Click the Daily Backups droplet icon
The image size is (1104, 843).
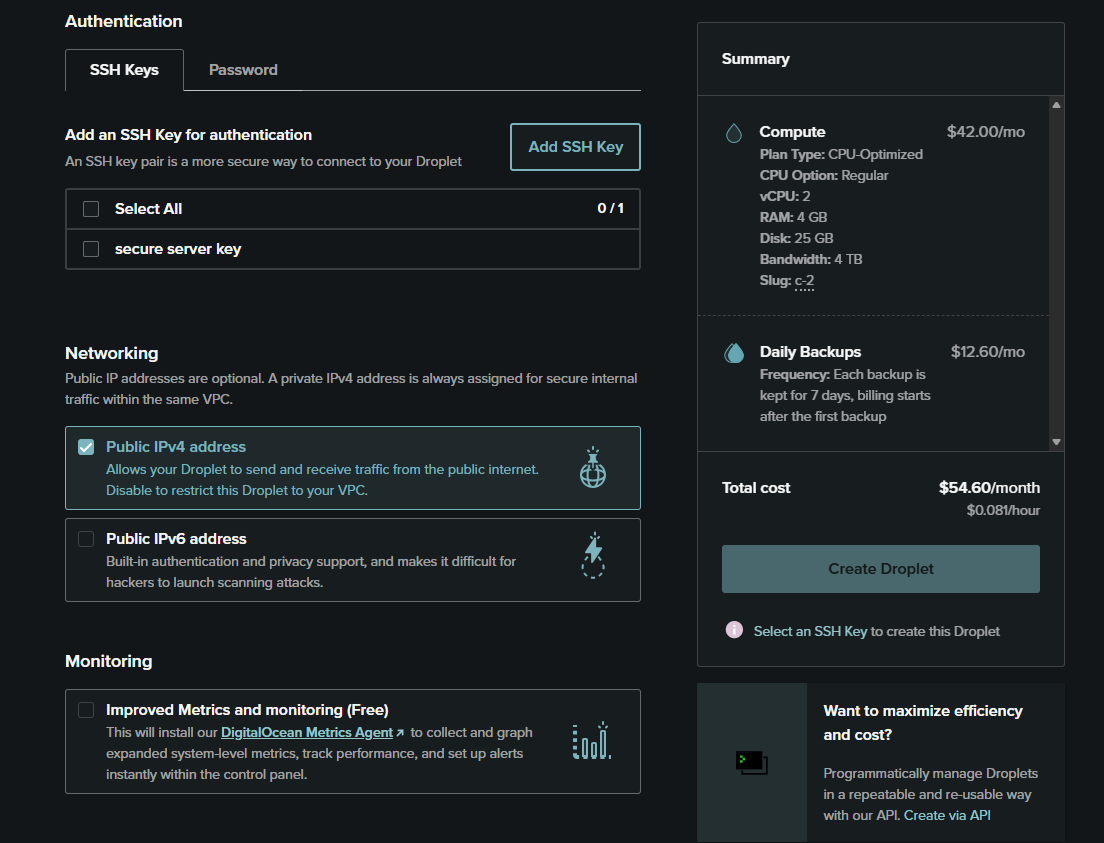[734, 353]
